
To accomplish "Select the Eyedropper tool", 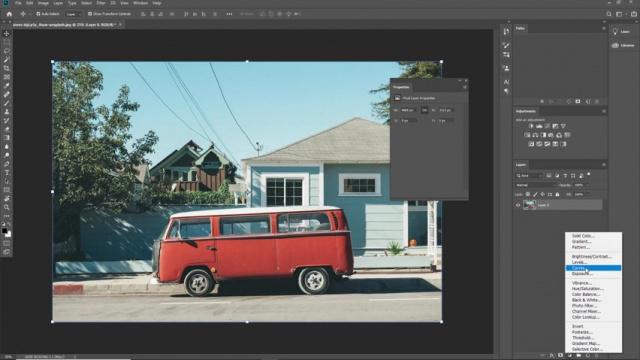I will click(x=7, y=86).
